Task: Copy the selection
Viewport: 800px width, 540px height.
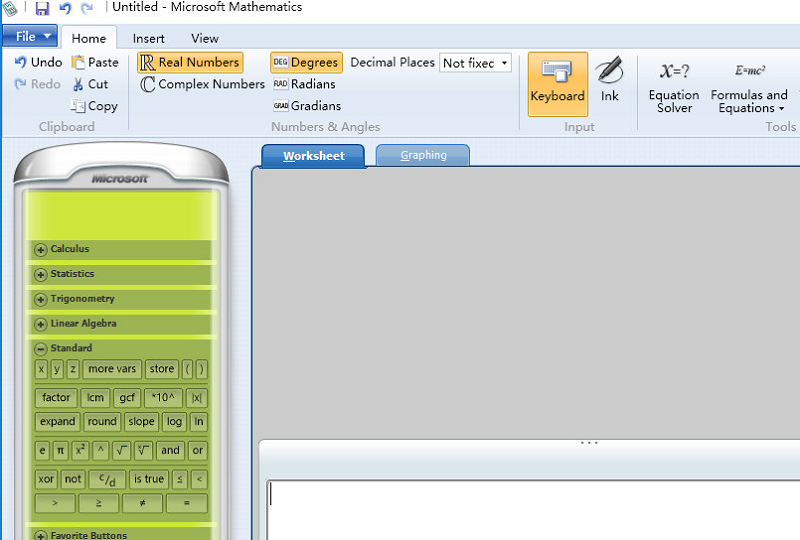Action: coord(94,106)
